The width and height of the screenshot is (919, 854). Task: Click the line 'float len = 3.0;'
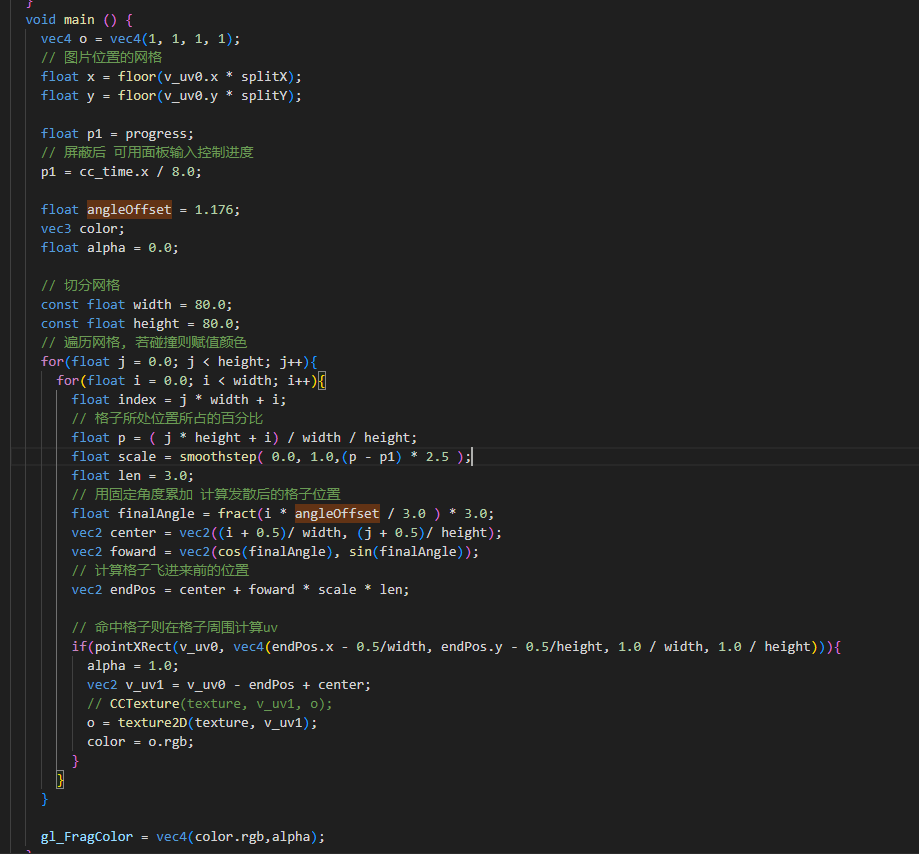tap(133, 475)
